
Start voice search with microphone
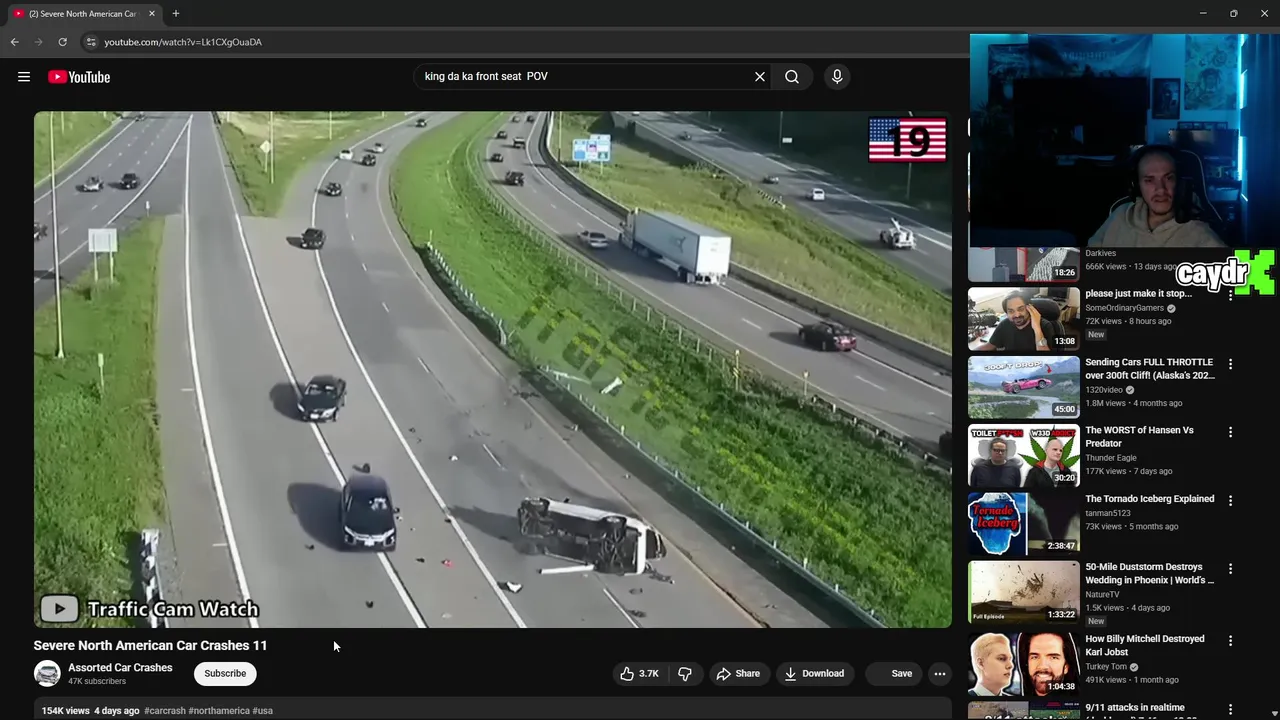[x=837, y=77]
